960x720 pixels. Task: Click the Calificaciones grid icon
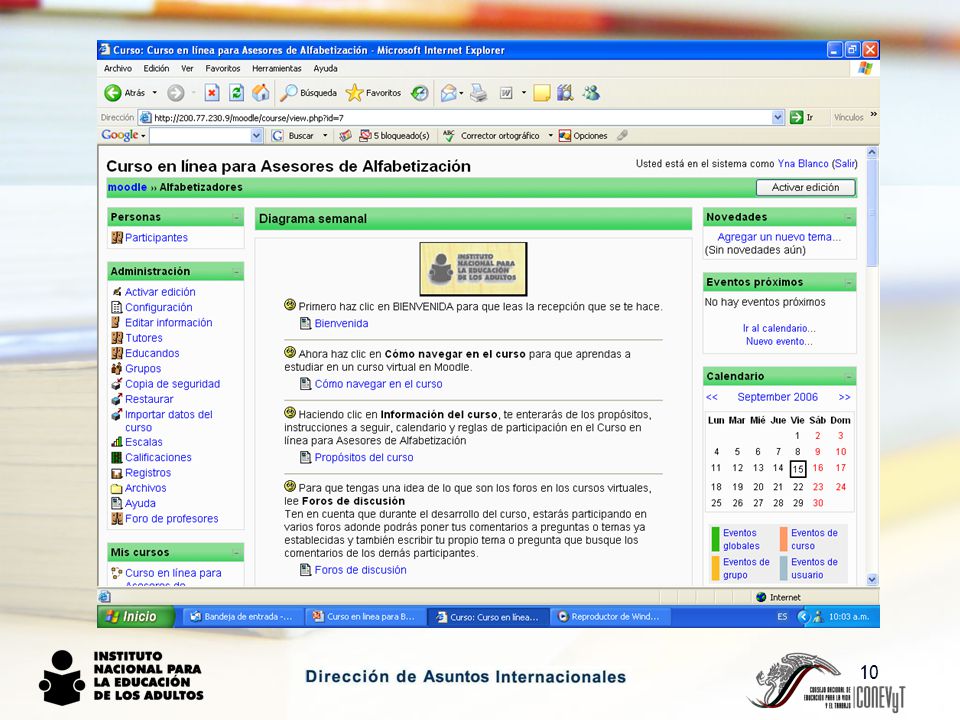116,457
